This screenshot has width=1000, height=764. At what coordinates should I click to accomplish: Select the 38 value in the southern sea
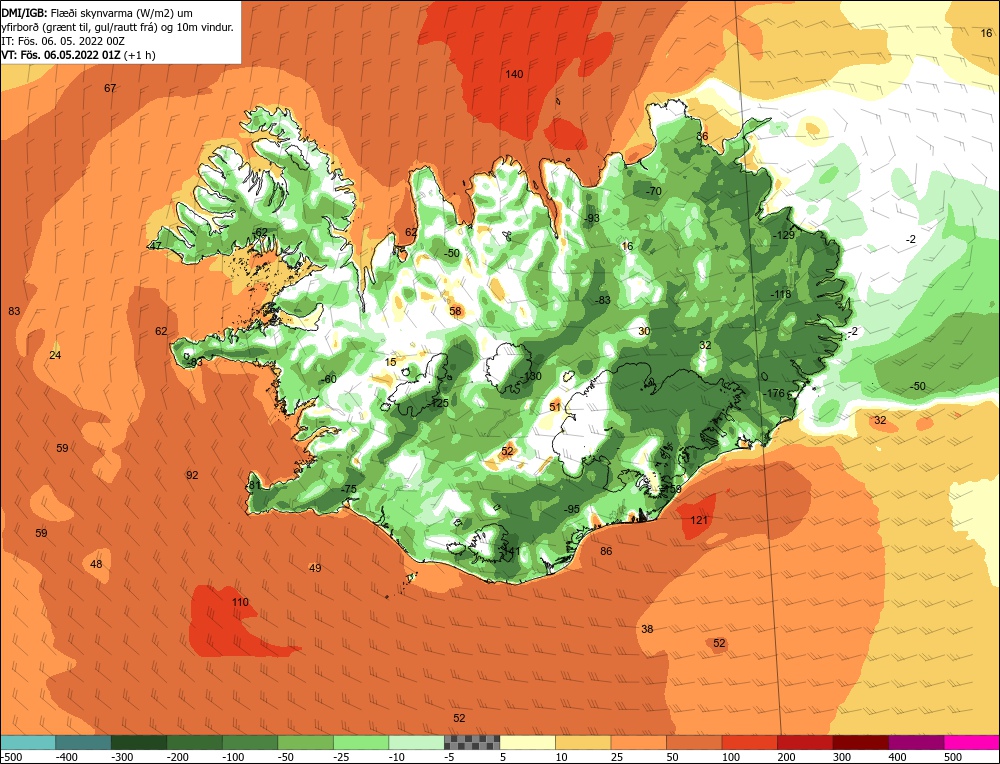pos(647,629)
